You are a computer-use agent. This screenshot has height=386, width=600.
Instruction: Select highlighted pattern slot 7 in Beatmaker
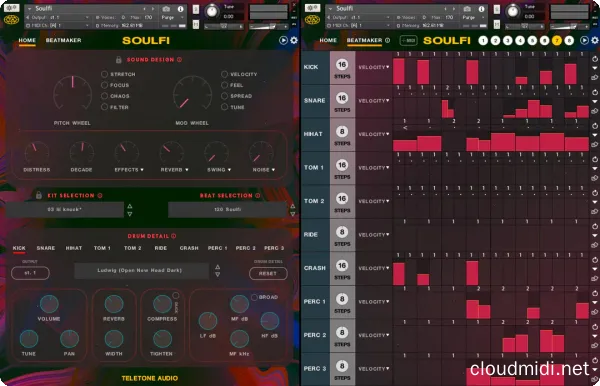click(x=557, y=41)
